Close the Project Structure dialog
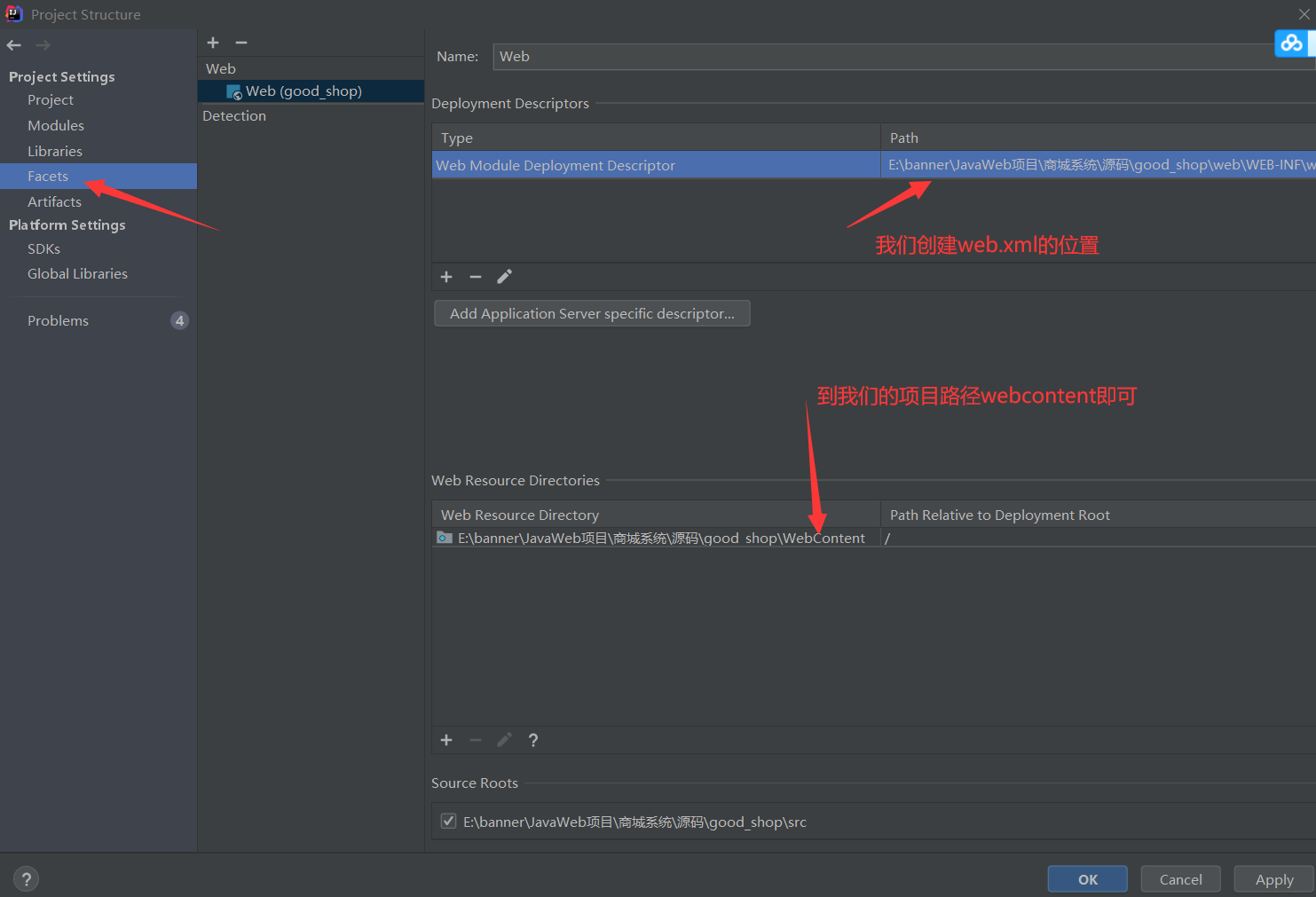The image size is (1316, 897). point(1304,13)
